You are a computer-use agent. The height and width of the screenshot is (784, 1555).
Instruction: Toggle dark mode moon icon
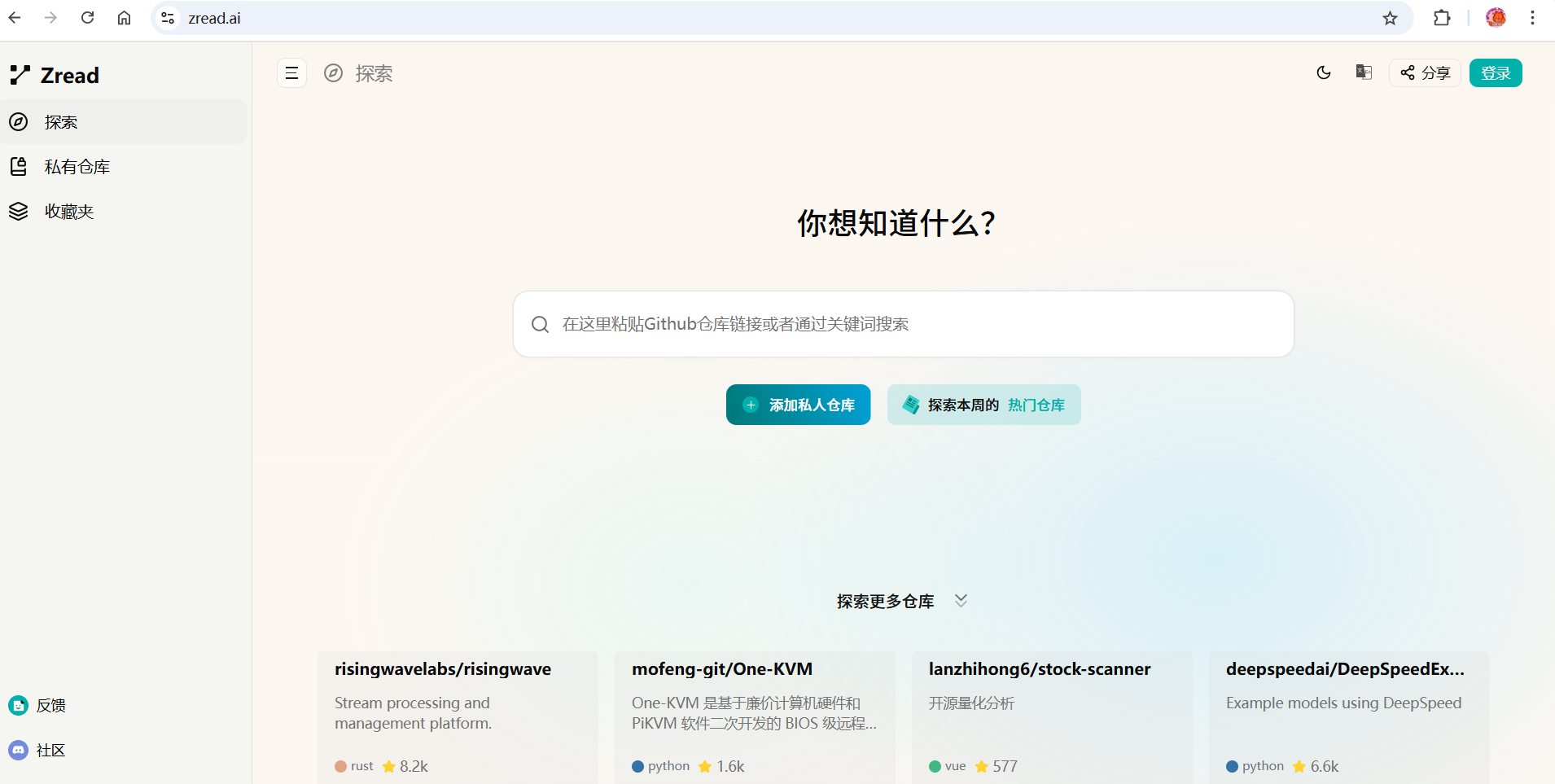point(1324,72)
